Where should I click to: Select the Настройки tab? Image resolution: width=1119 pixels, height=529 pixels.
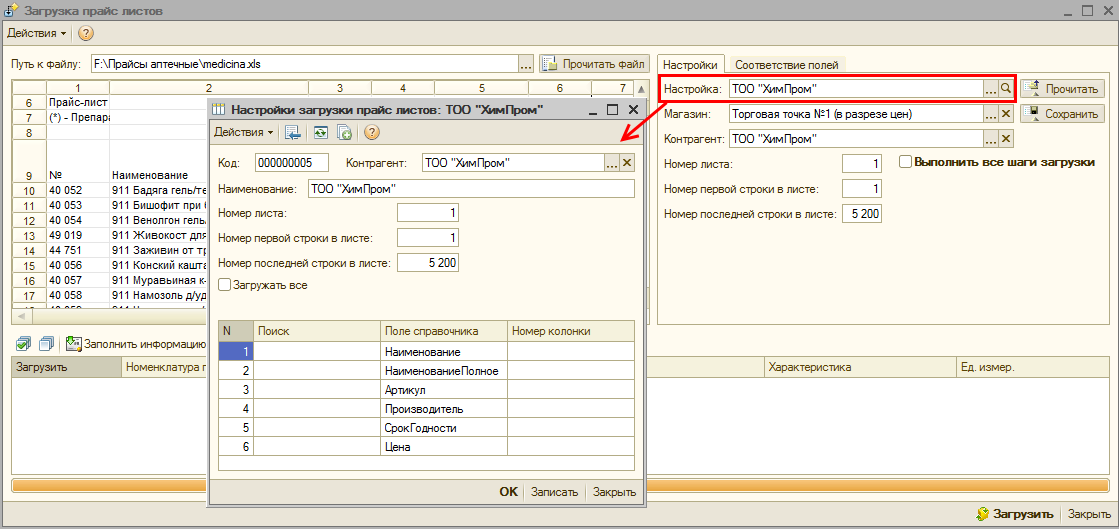690,65
